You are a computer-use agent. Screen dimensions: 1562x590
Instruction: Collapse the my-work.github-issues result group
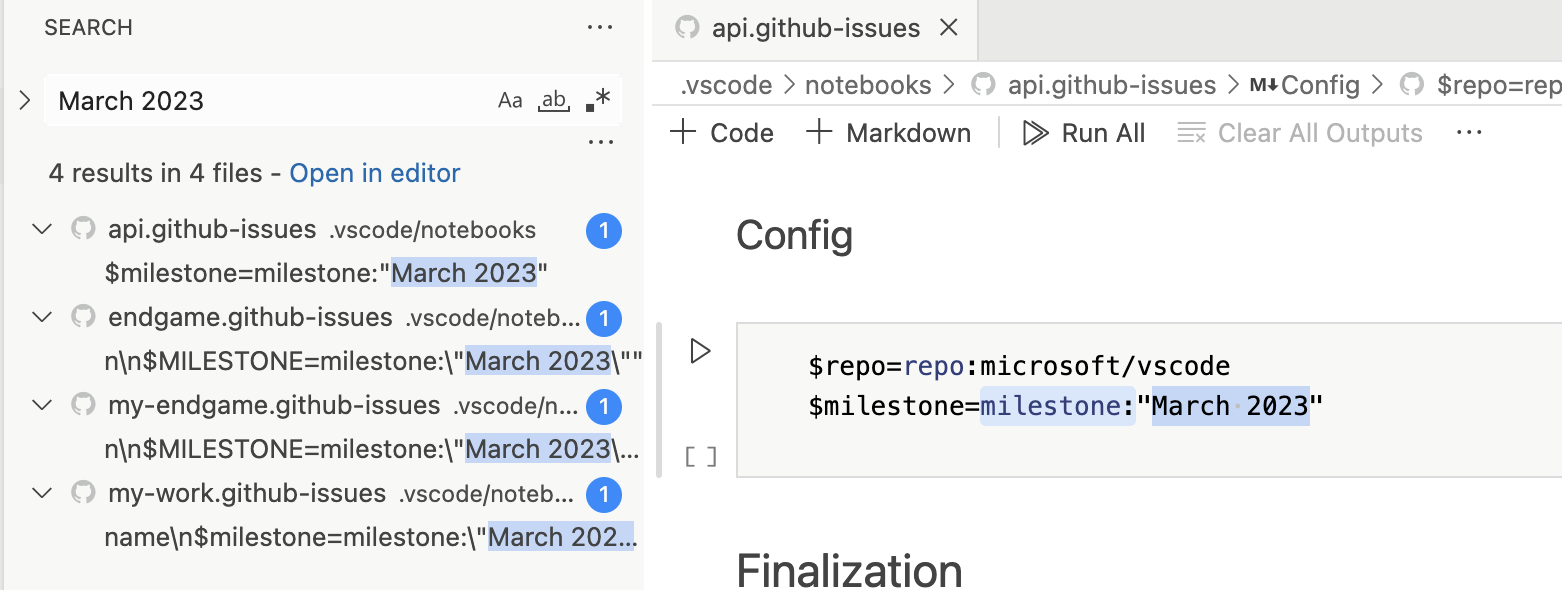pyautogui.click(x=41, y=493)
